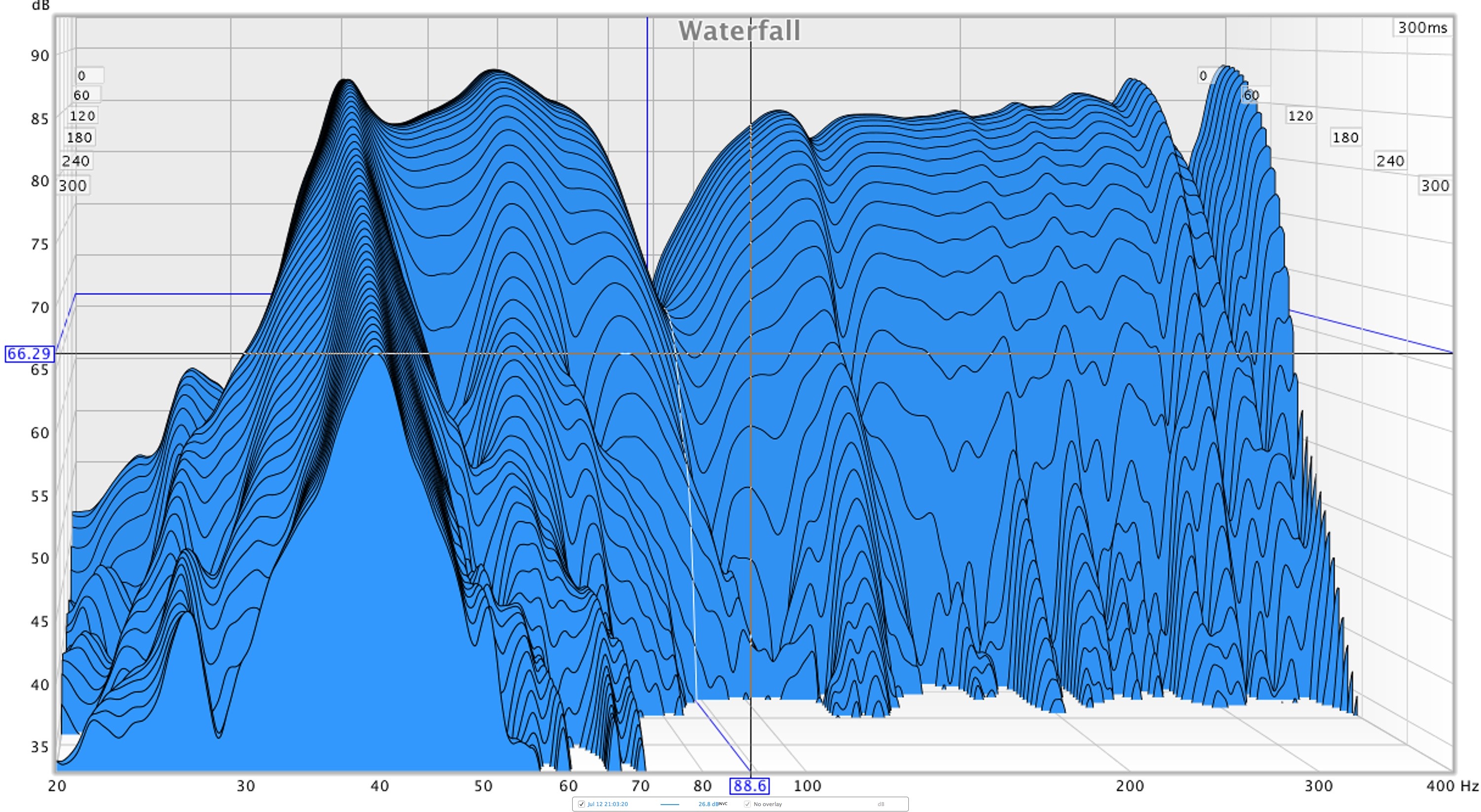Click the left-side 120 ms time slice label

[x=82, y=116]
